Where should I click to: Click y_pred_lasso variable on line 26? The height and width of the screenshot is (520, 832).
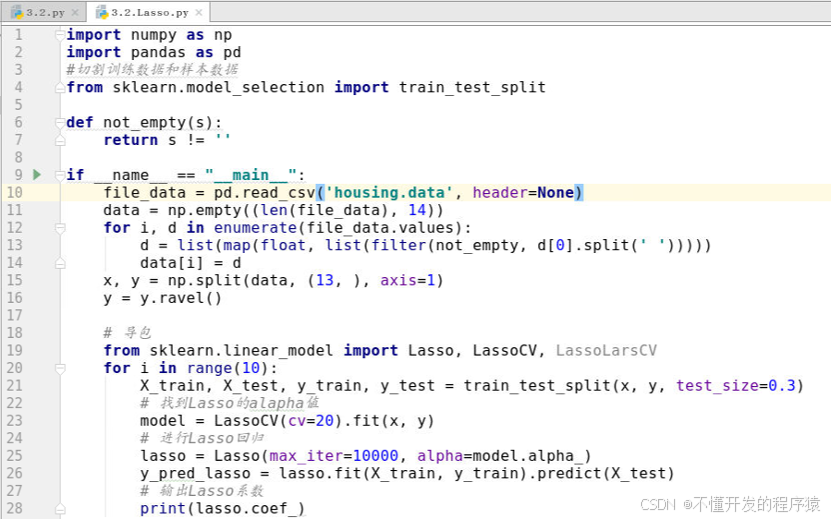tap(195, 473)
